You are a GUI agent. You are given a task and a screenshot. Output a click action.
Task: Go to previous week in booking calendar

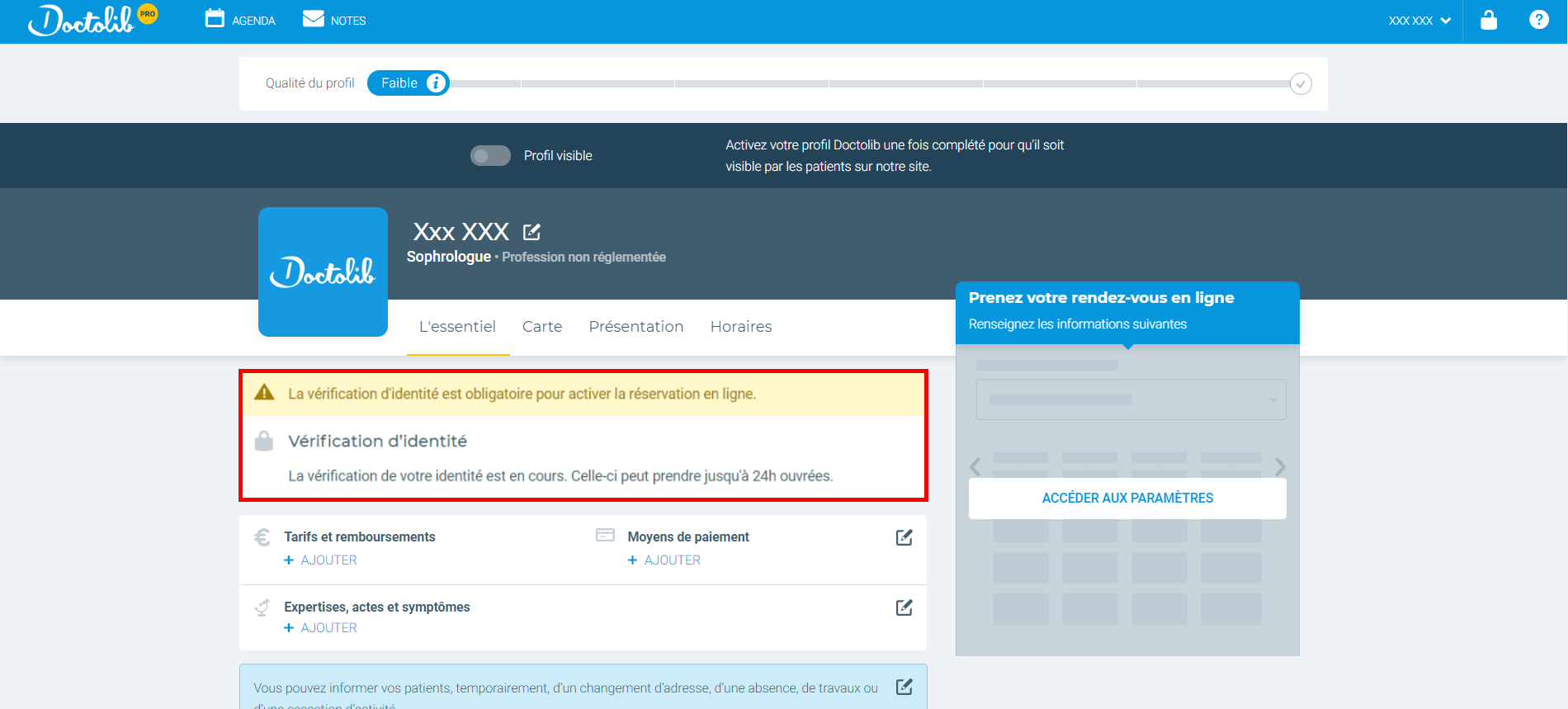coord(975,467)
